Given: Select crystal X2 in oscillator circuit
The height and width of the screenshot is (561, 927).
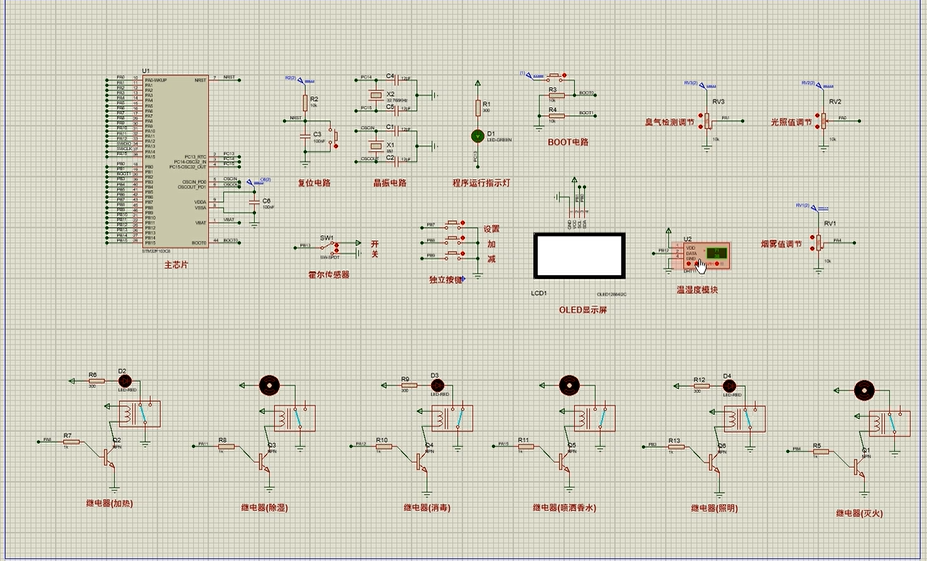Looking at the screenshot, I should tap(375, 95).
